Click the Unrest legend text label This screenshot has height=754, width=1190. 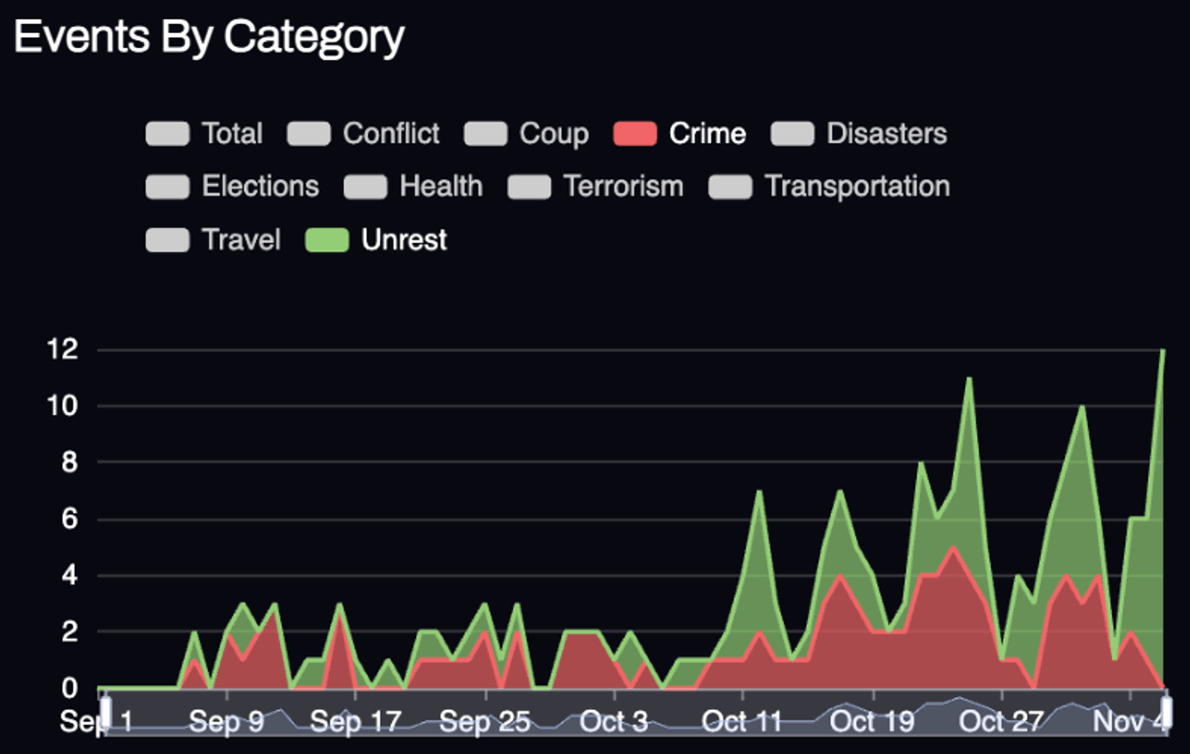pos(404,240)
